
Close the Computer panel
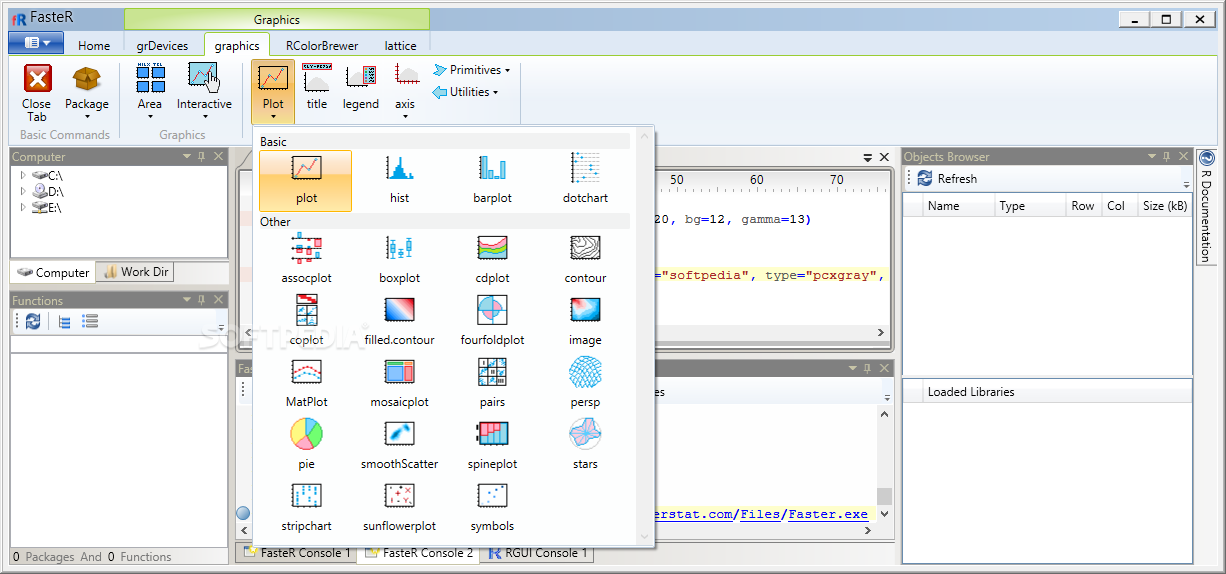click(x=219, y=157)
